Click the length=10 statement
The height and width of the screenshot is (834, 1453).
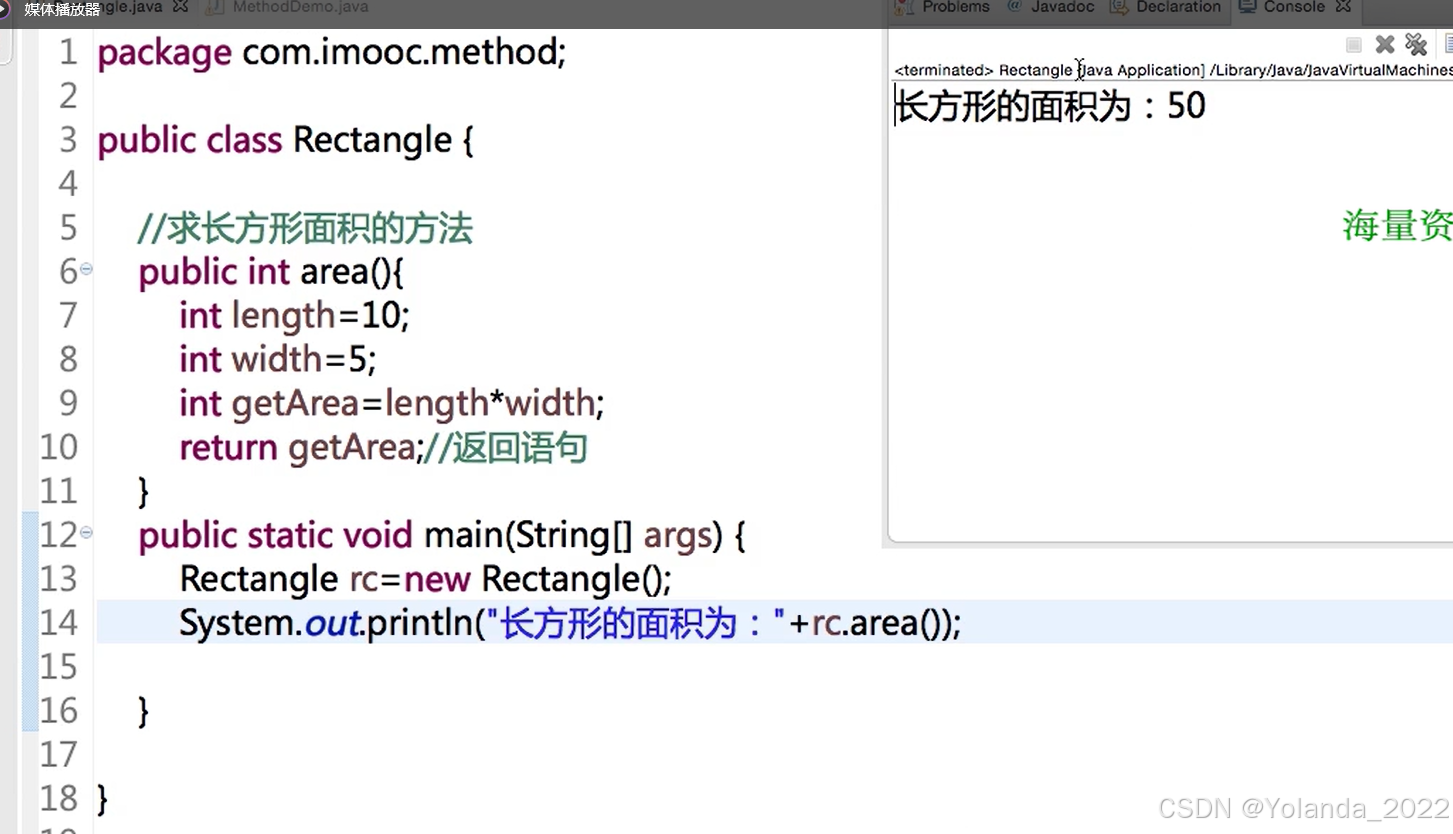[x=295, y=316]
